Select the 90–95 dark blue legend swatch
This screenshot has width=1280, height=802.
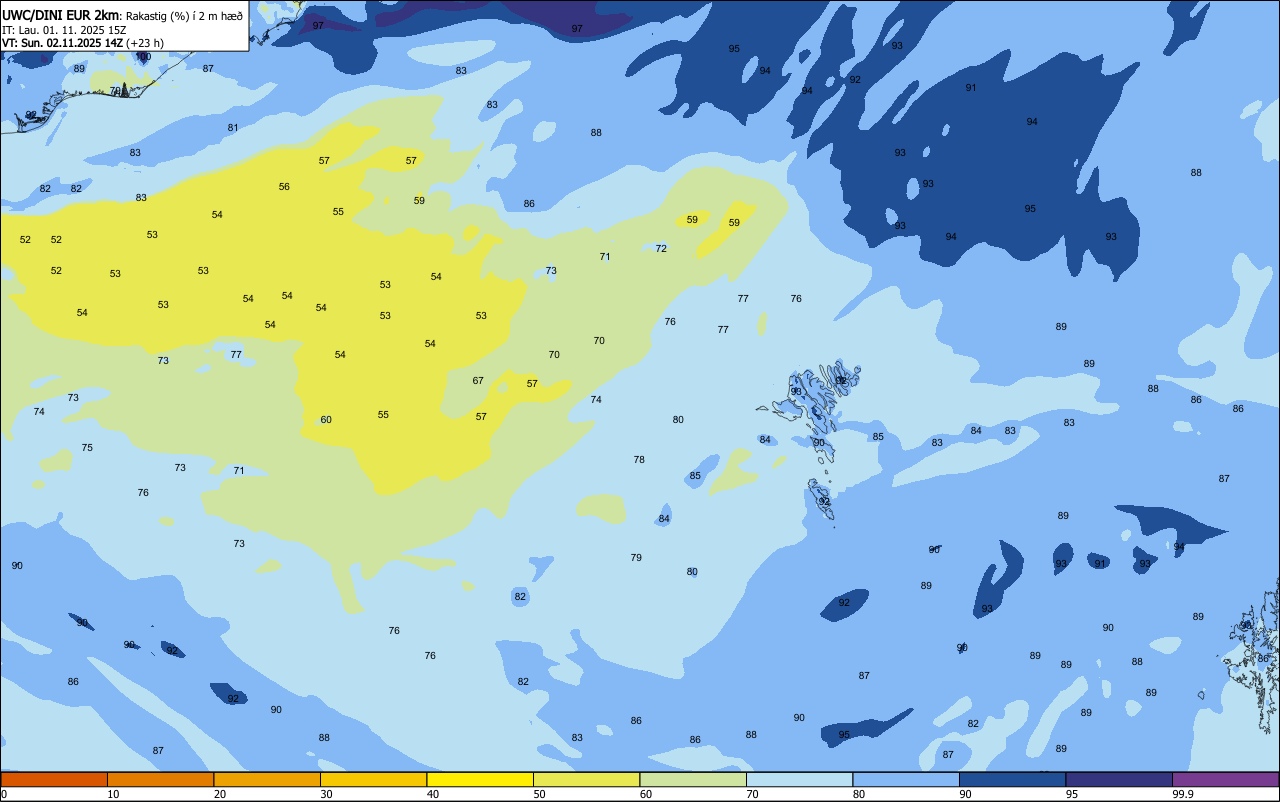1012,779
